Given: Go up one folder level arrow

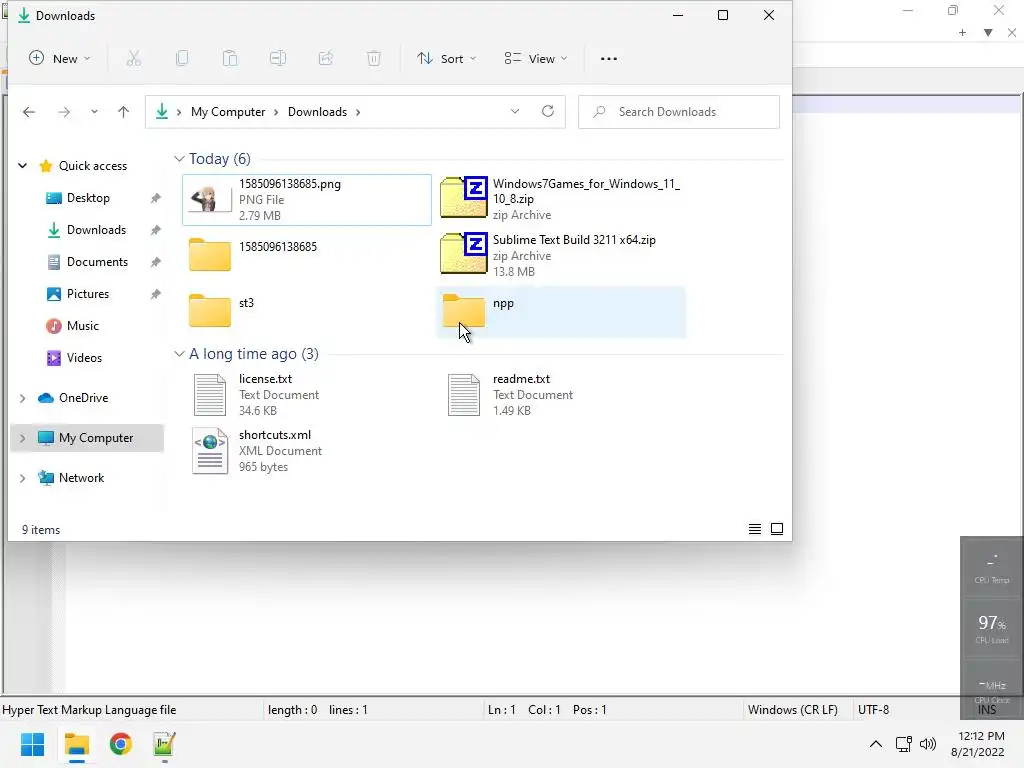Looking at the screenshot, I should [123, 112].
